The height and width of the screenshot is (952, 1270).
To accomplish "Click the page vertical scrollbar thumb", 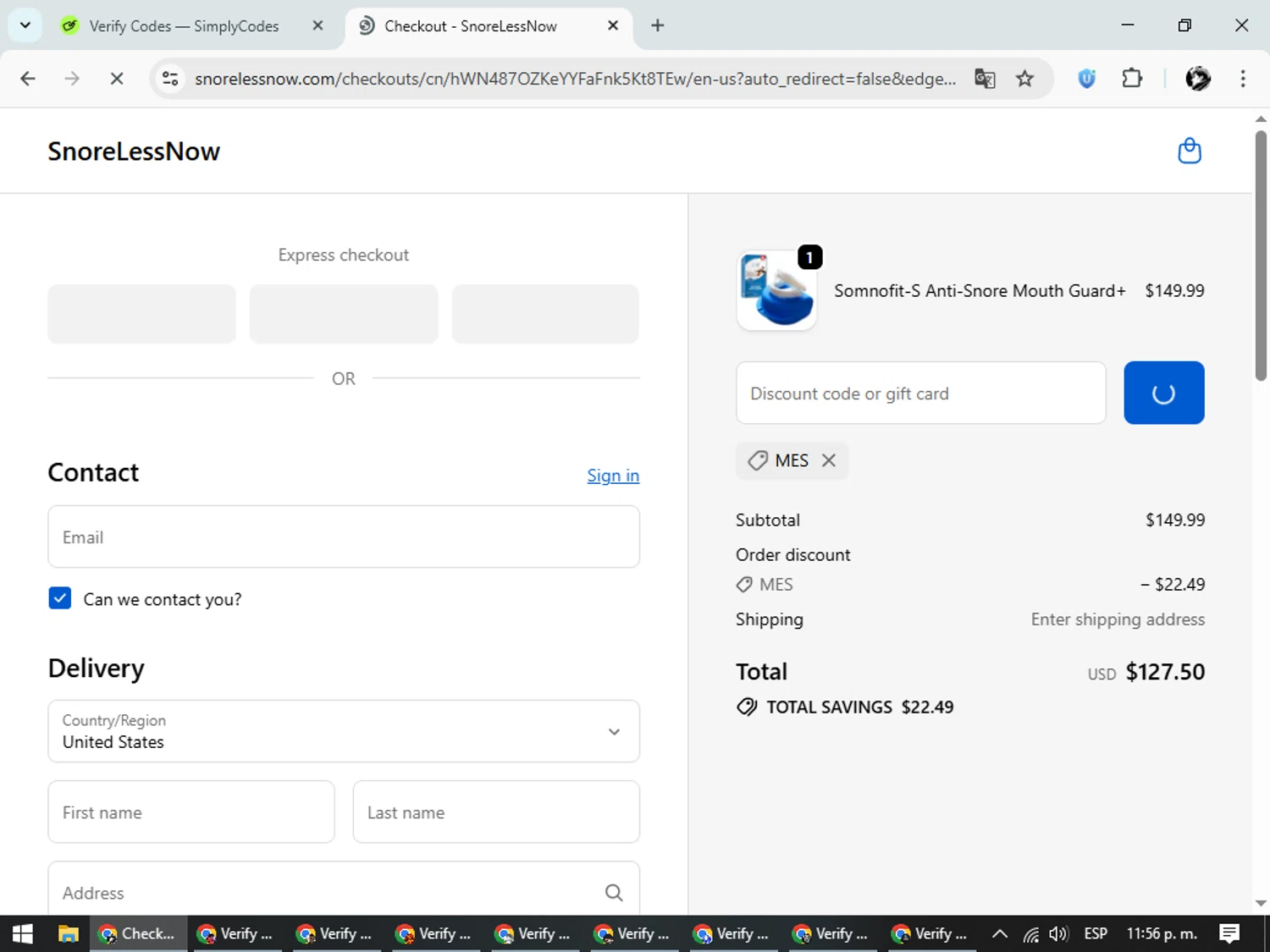I will pos(1261,256).
